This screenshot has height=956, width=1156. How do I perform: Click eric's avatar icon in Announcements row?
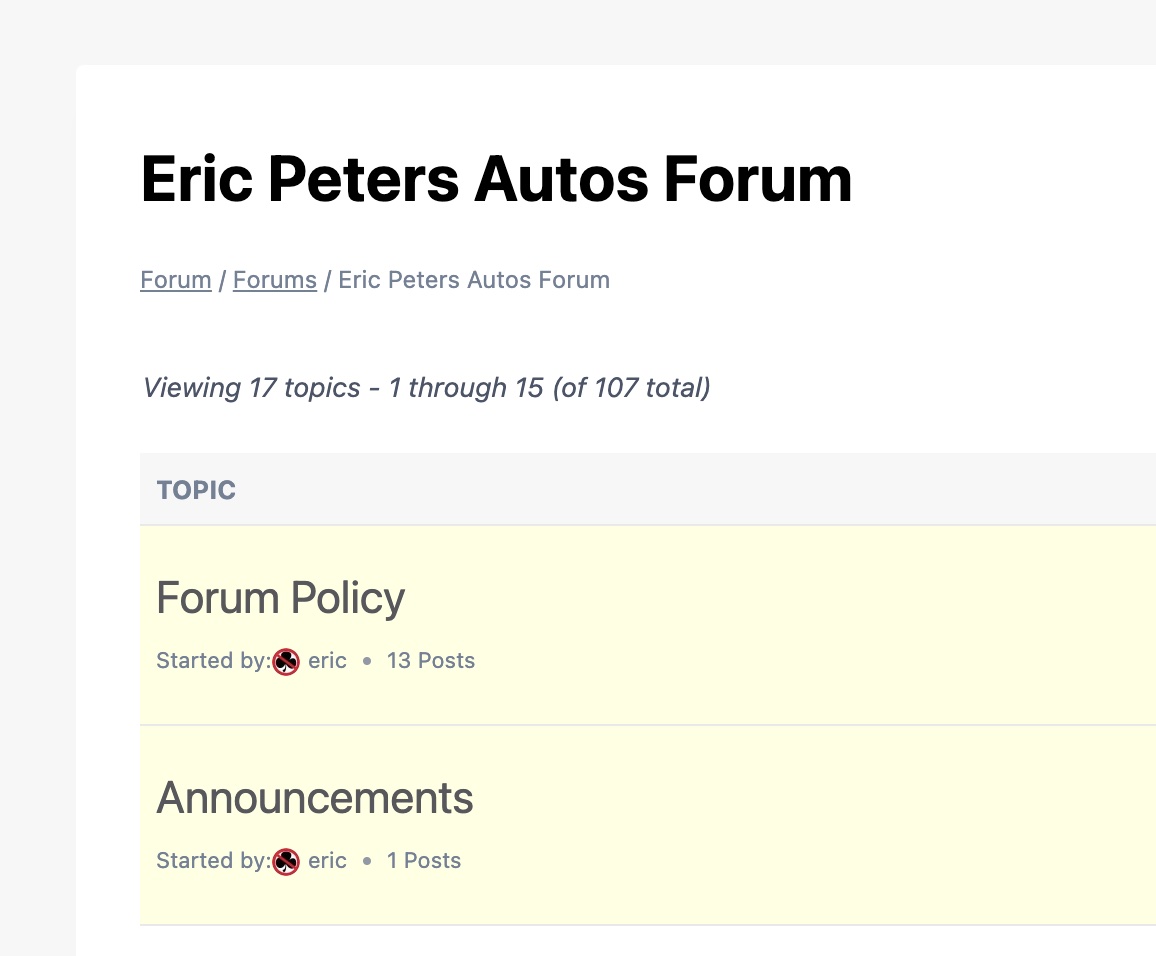coord(286,861)
